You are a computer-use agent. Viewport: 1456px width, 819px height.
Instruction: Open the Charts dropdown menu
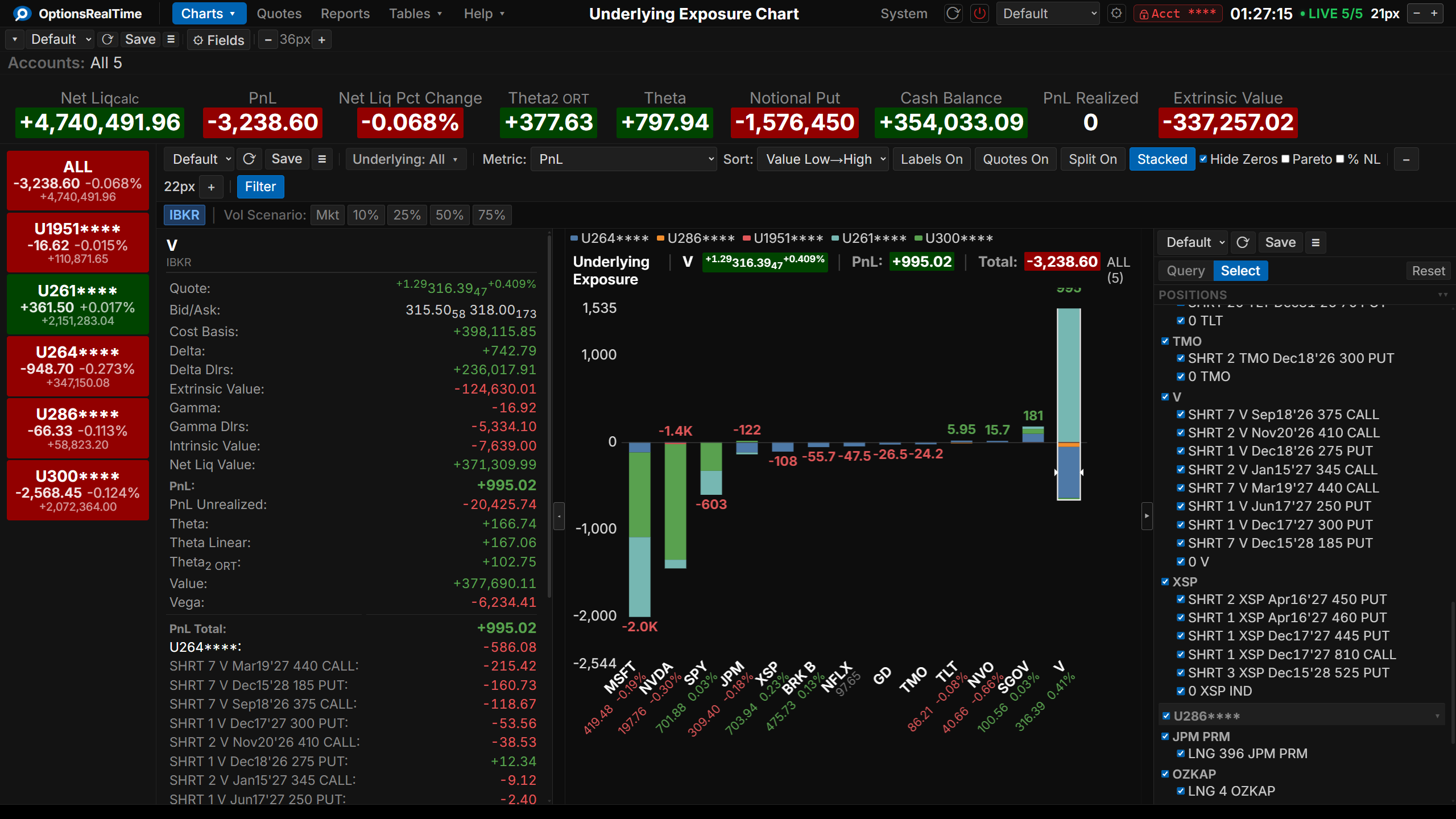[x=209, y=14]
